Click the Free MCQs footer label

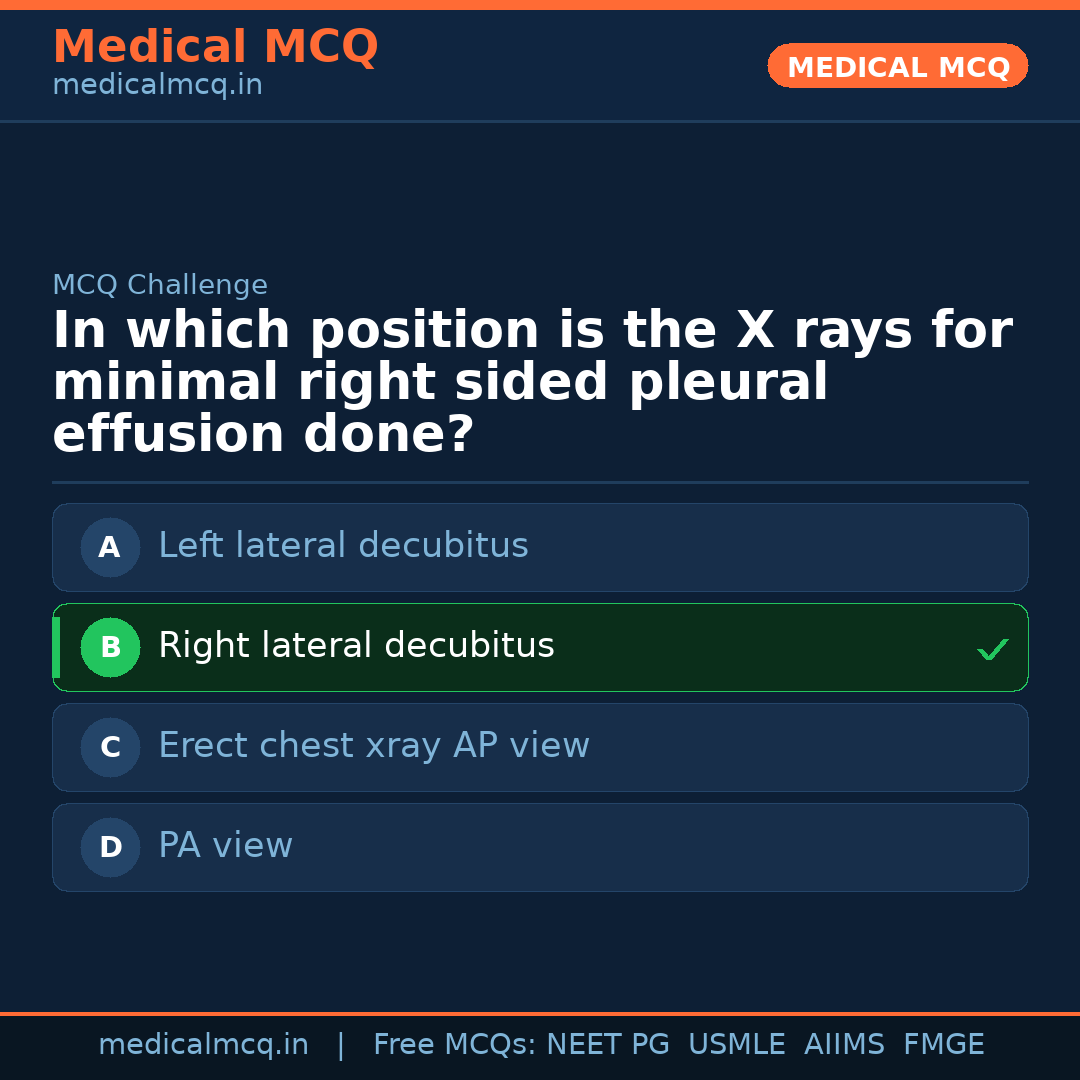coord(455,1045)
